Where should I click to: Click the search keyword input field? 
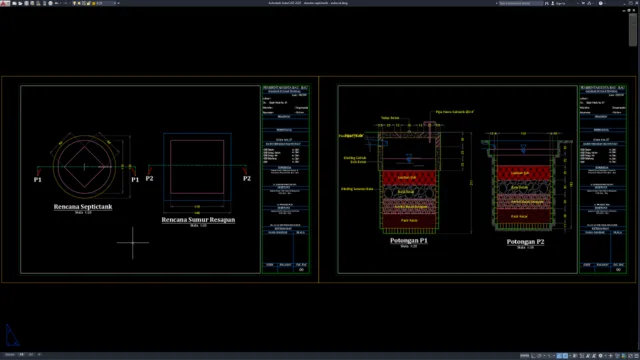click(520, 3)
